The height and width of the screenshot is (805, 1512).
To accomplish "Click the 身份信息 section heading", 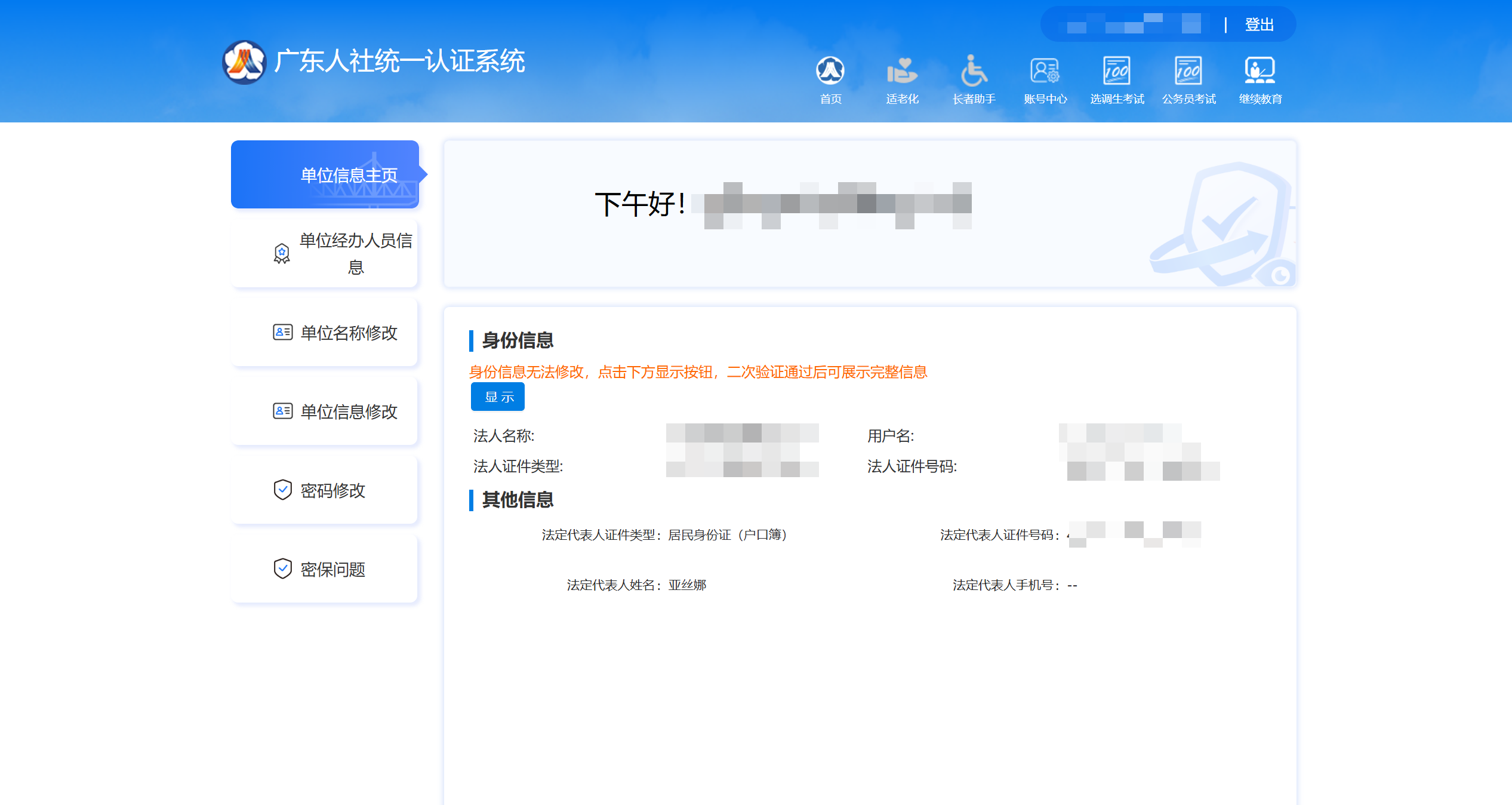I will click(x=518, y=340).
